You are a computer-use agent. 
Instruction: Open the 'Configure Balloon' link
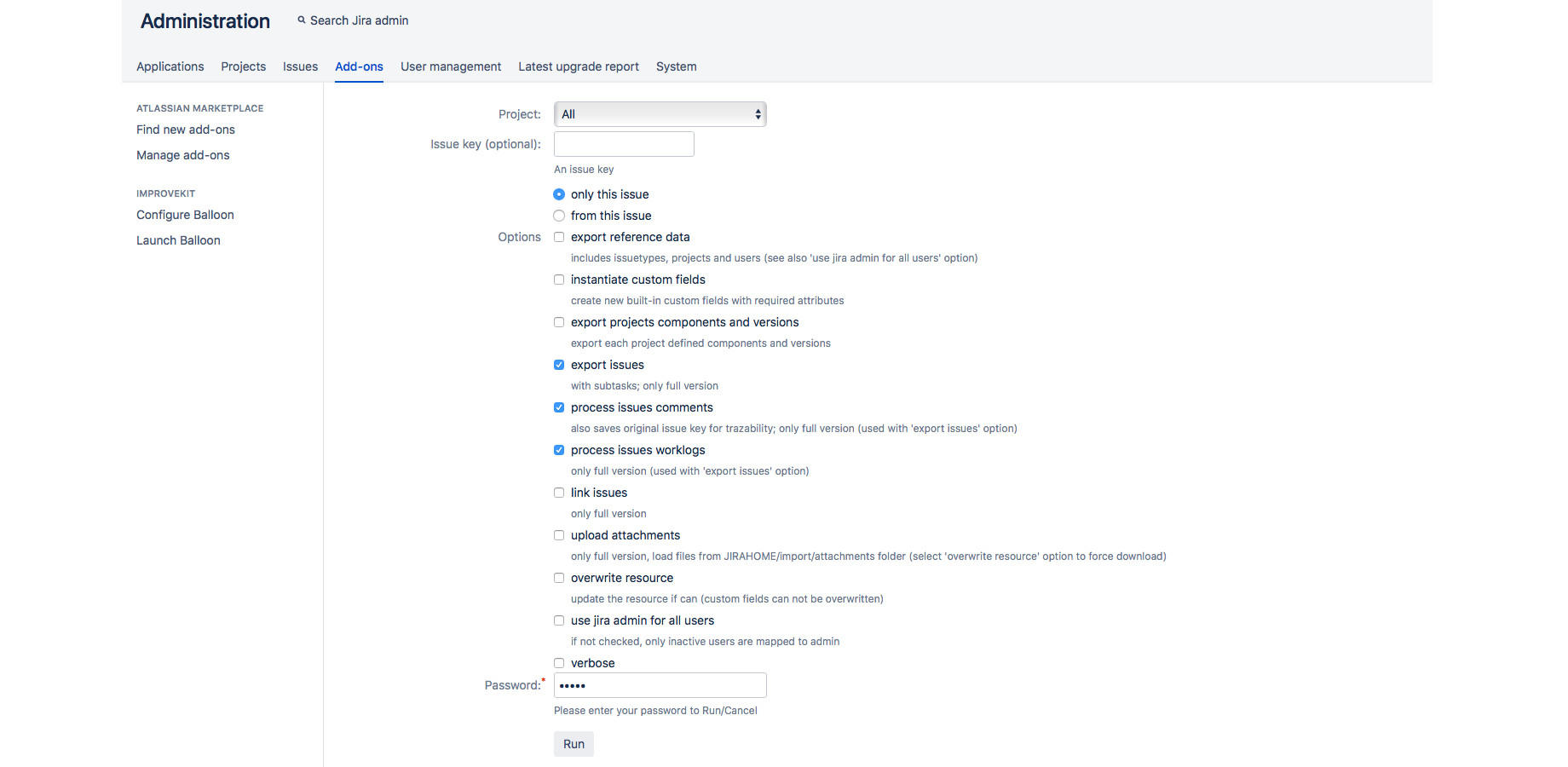click(x=185, y=215)
